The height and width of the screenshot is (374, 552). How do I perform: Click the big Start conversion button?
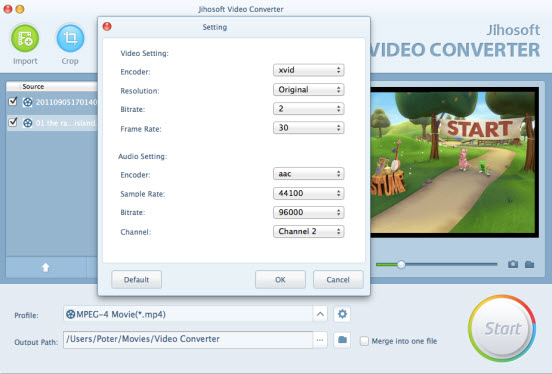502,328
